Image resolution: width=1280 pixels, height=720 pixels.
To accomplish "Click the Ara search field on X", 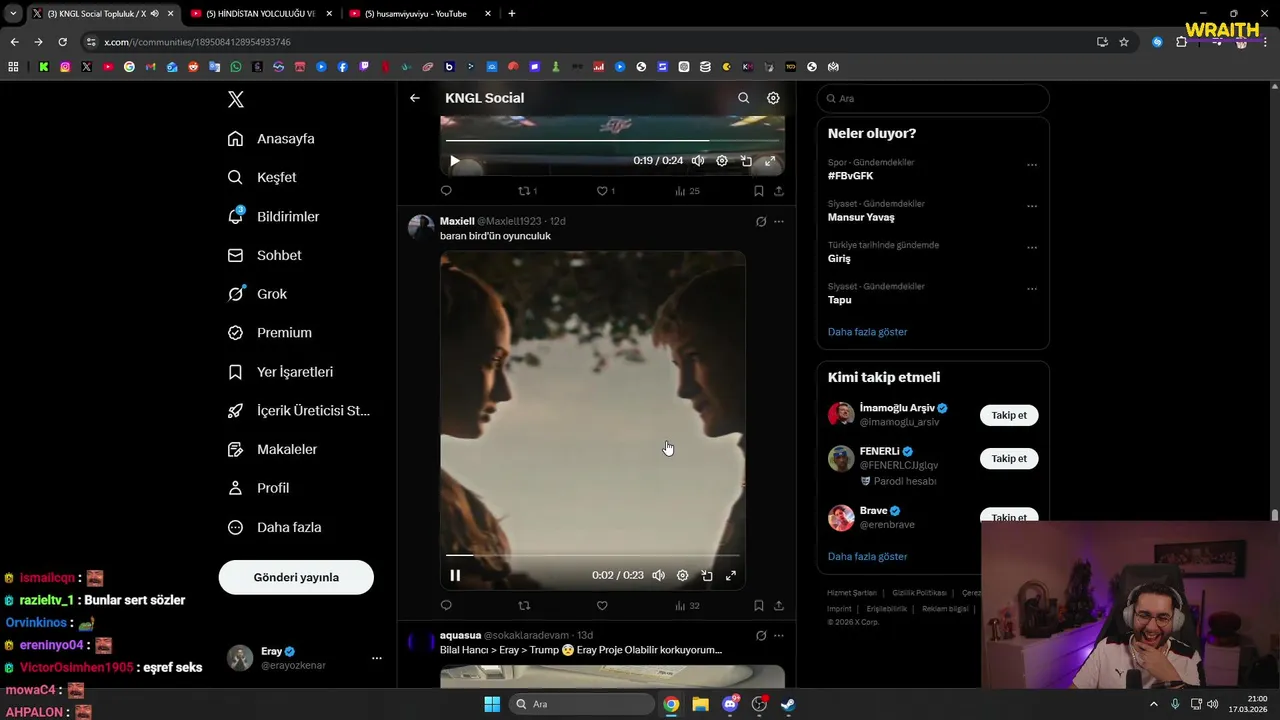I will (933, 99).
